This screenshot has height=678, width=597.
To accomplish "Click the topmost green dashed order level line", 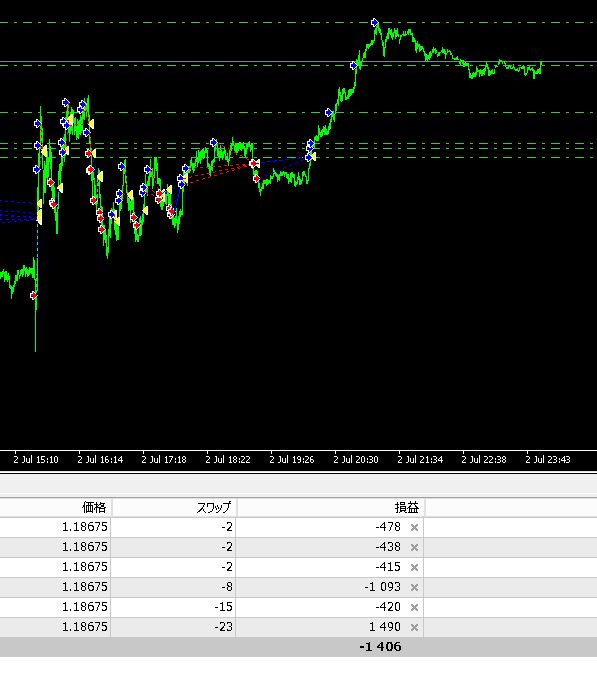I will 298,22.
